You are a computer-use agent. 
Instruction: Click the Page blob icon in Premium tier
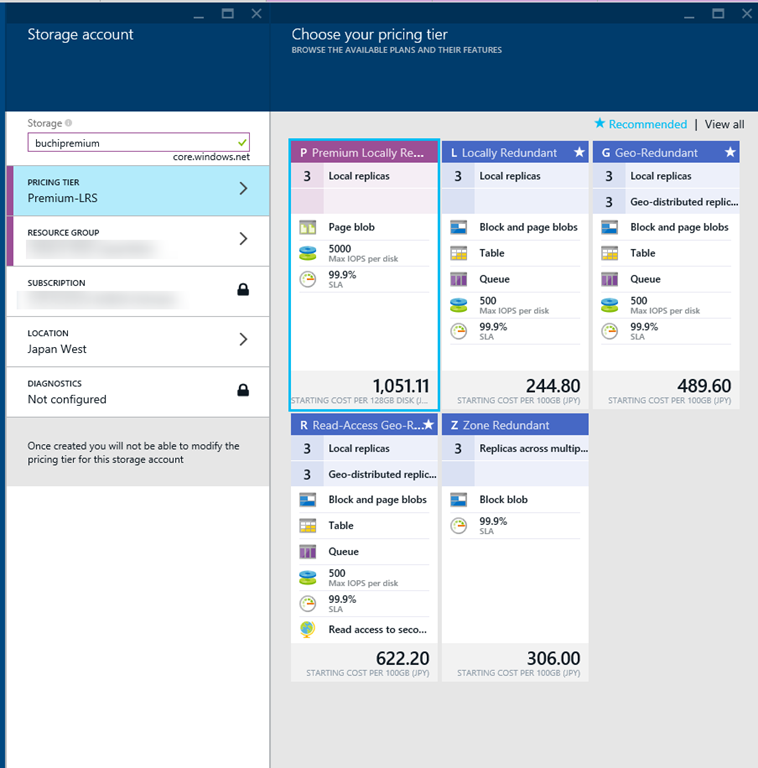[308, 227]
